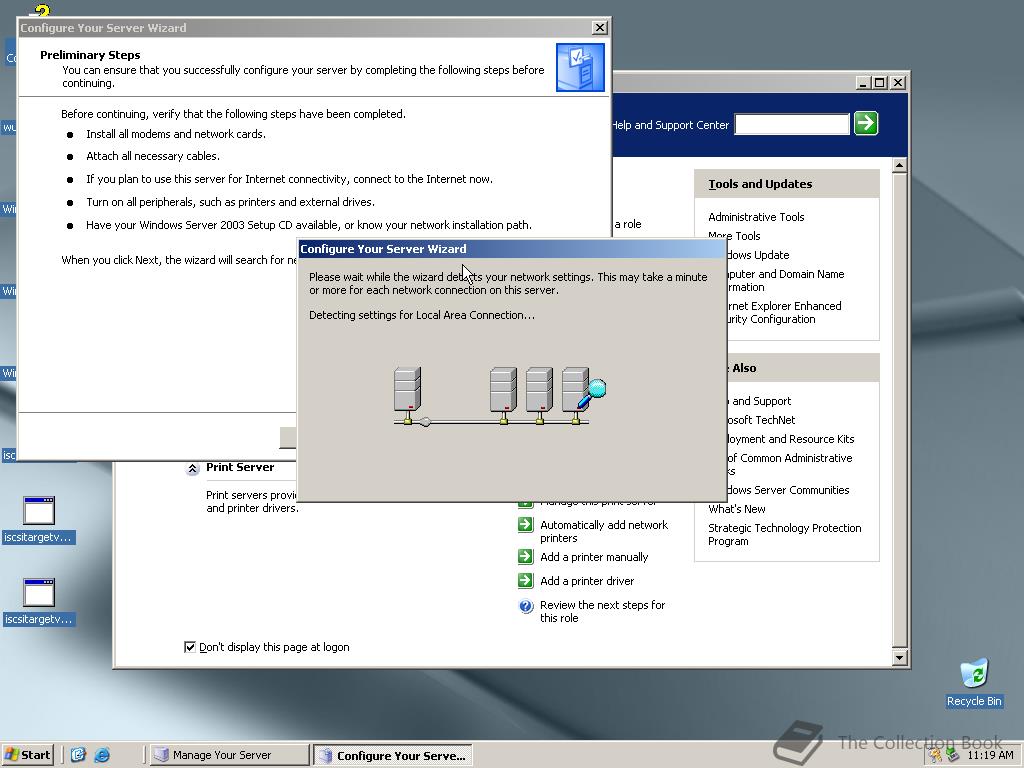
Task: Collapse the Print Server role section
Action: [193, 469]
